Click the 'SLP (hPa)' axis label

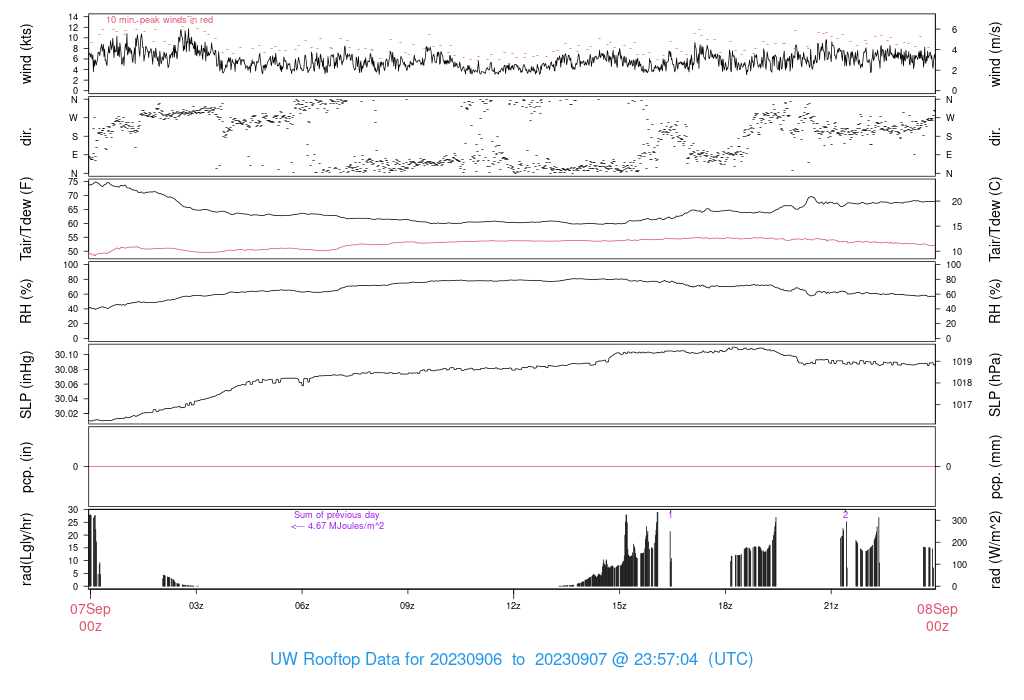click(995, 385)
